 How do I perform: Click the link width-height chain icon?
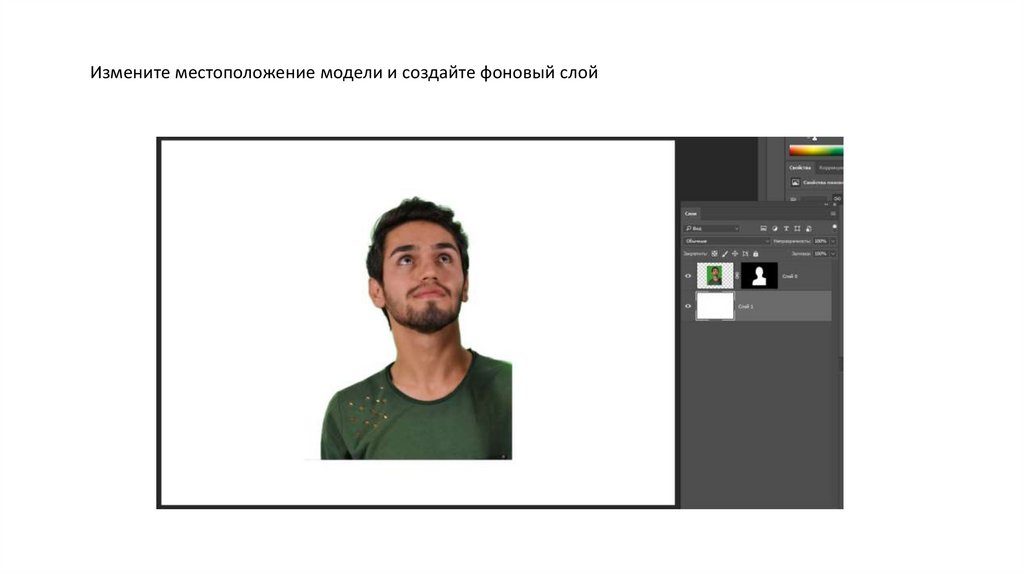[837, 199]
